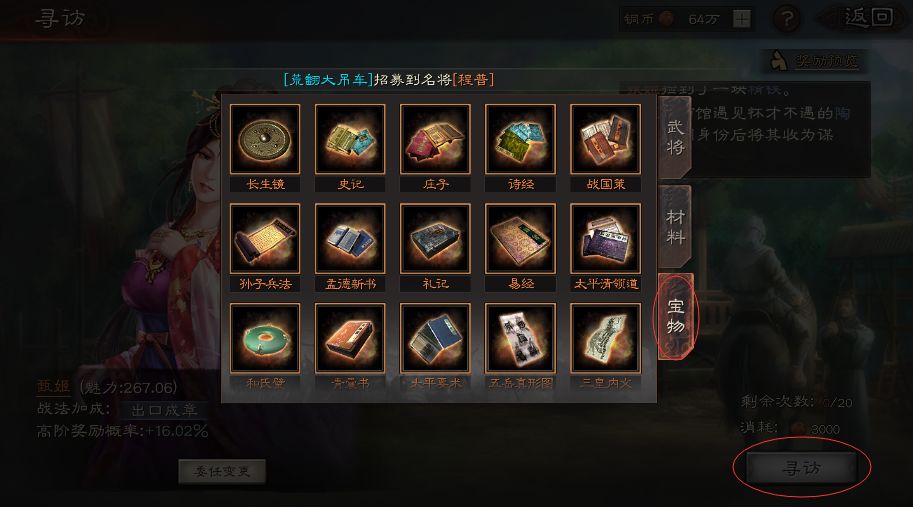Screen dimensions: 913x507
Task: Open the 宝物 tab
Action: [675, 316]
